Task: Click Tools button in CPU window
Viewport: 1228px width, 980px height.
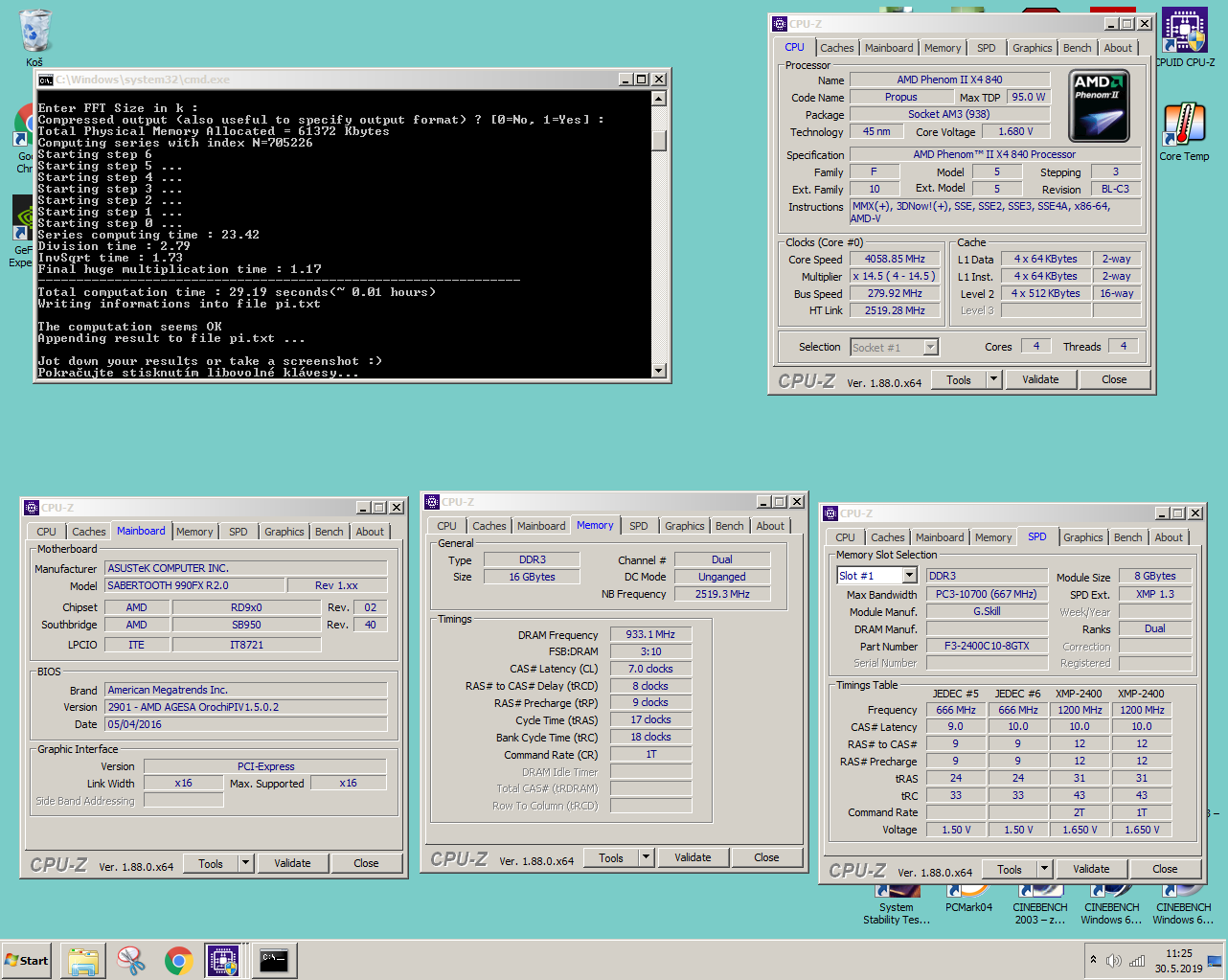Action: [959, 379]
